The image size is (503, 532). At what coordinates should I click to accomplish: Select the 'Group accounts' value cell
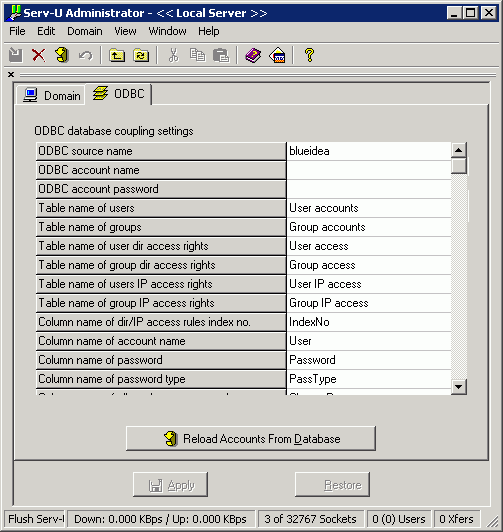click(x=369, y=227)
